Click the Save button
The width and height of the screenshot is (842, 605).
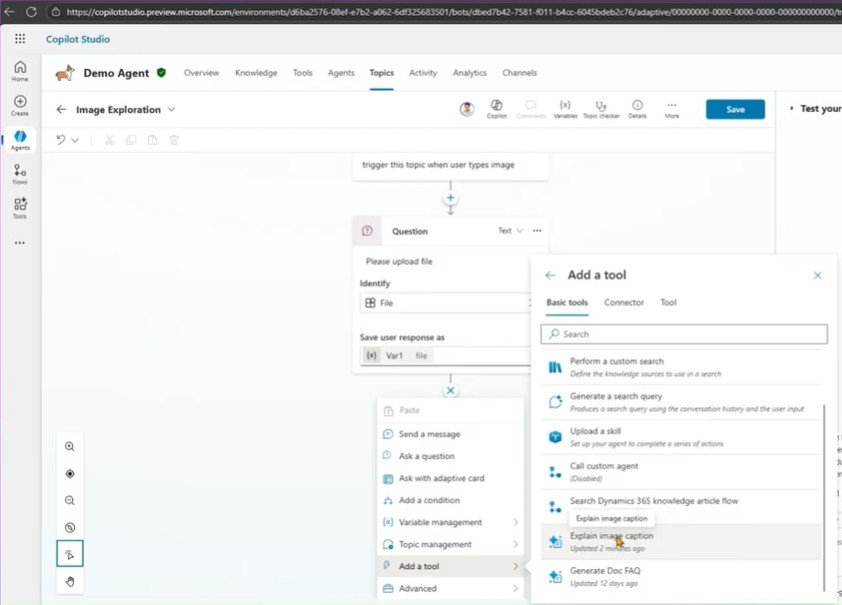[735, 109]
